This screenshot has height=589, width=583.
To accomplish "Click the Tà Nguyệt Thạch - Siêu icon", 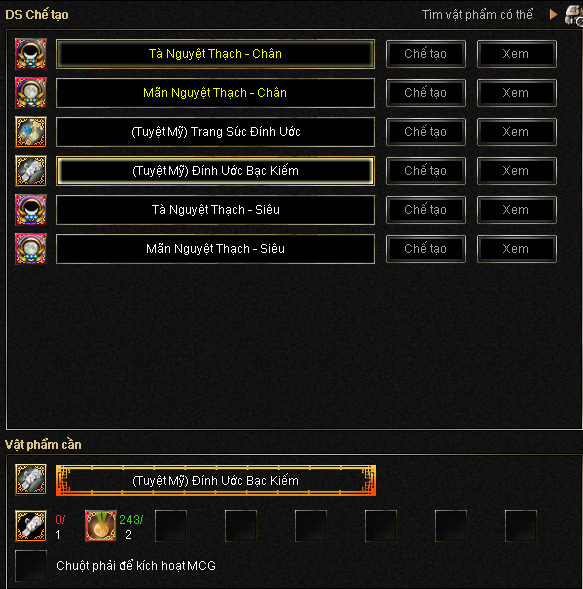I will 31,210.
